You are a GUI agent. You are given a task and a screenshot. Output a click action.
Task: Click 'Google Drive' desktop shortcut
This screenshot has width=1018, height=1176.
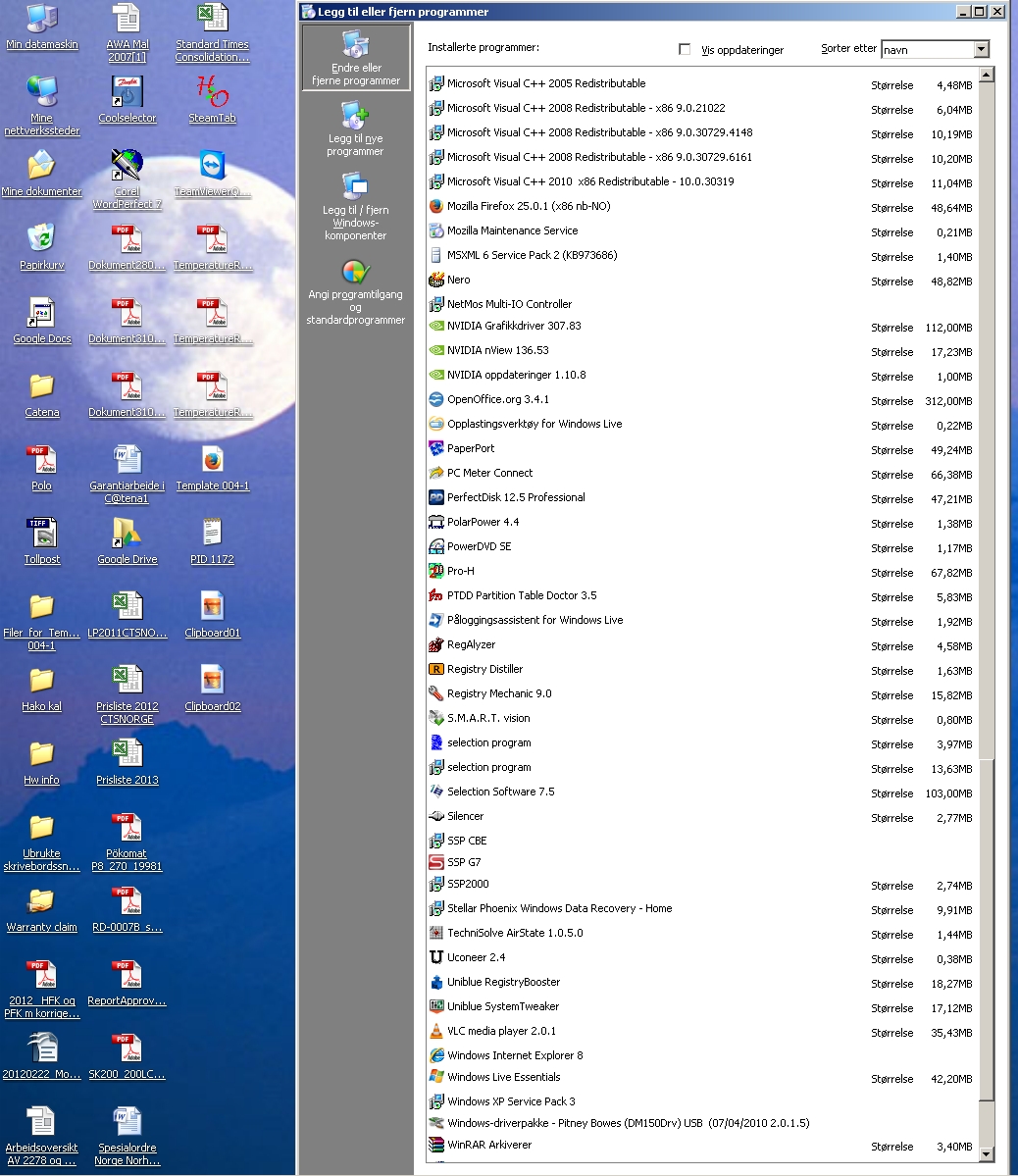tap(127, 540)
